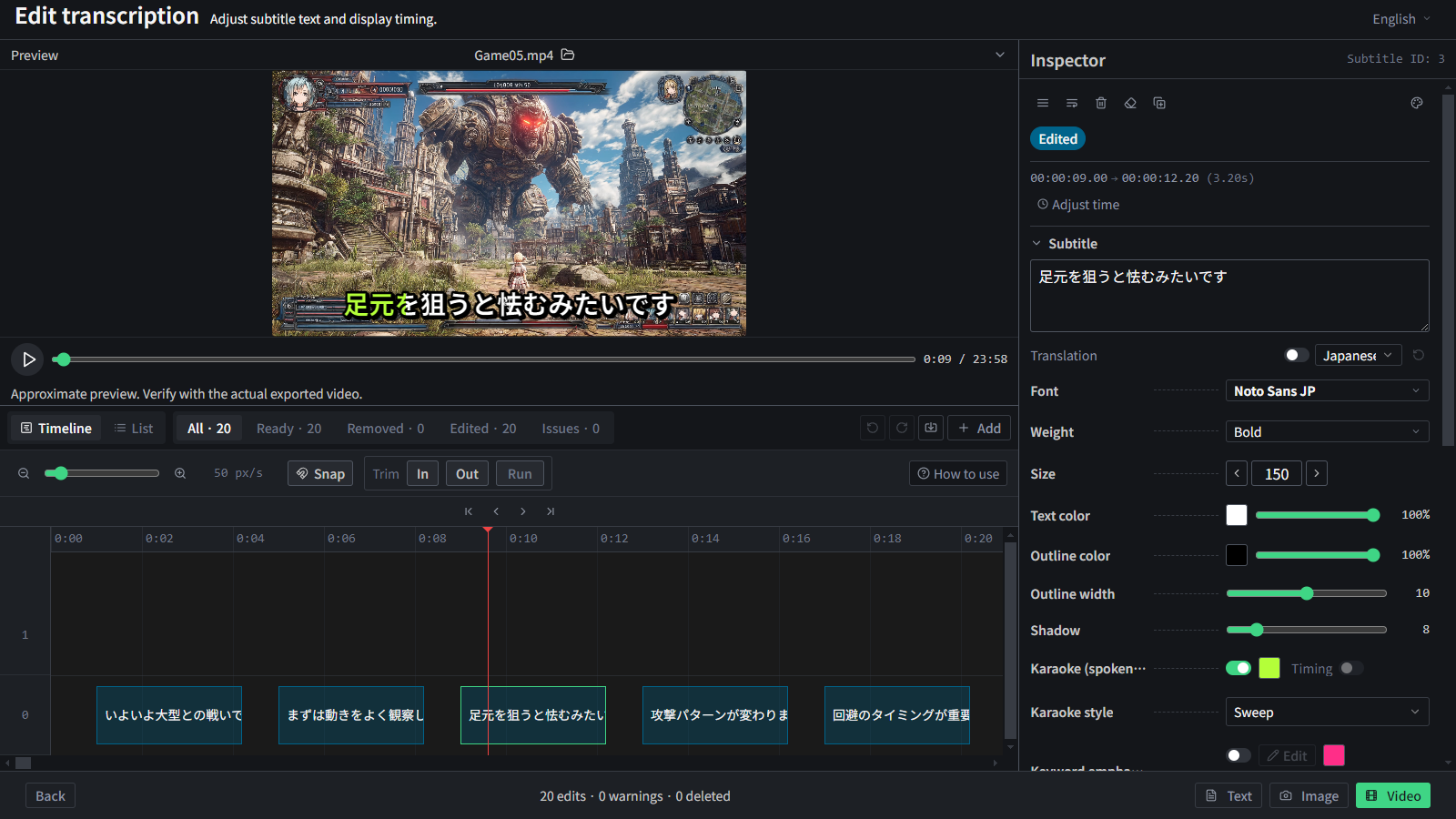Duplicate the subtitle with the copy-plus icon
The height and width of the screenshot is (819, 1456).
click(x=1159, y=103)
